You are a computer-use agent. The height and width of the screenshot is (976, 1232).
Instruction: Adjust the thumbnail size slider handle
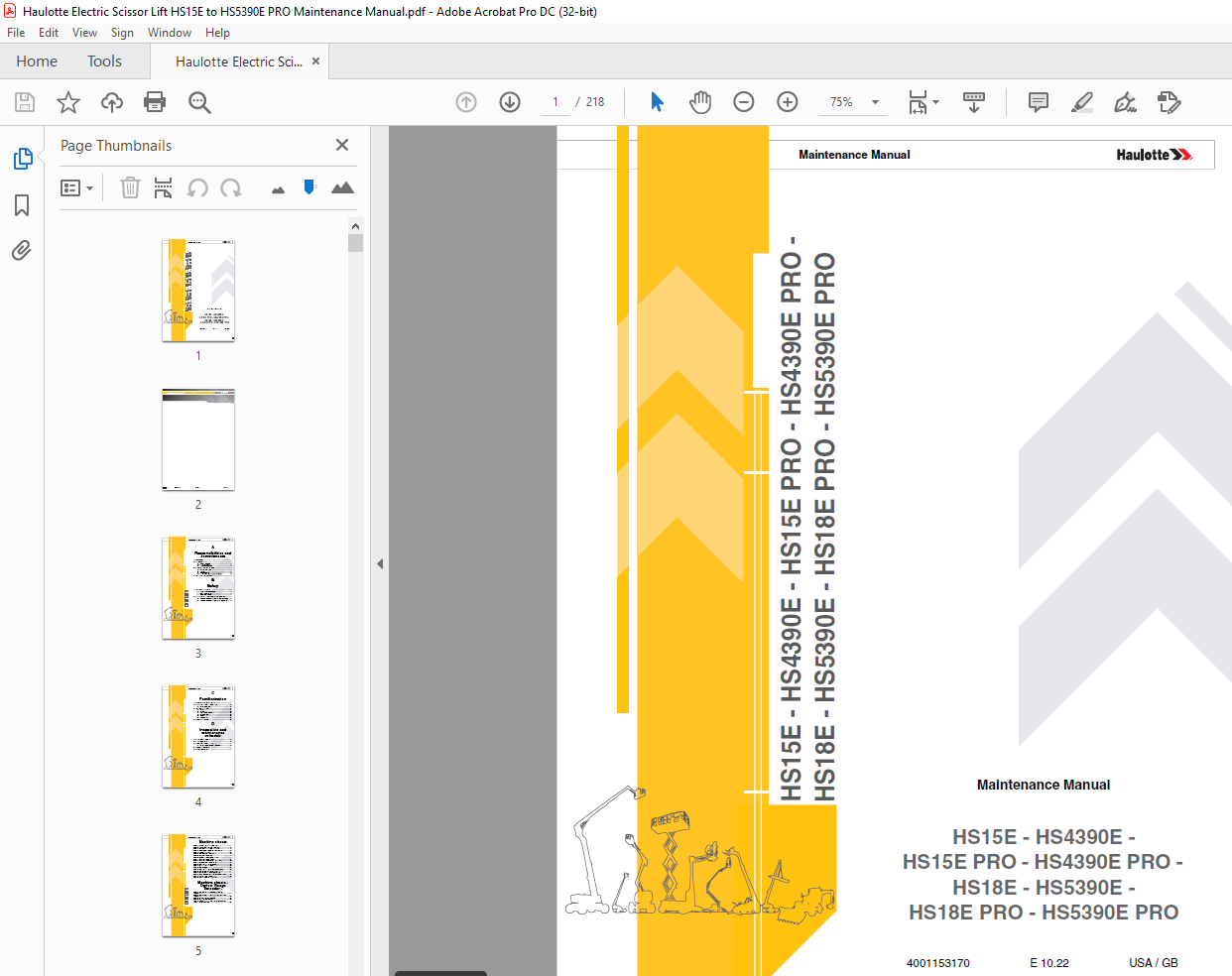click(x=309, y=186)
